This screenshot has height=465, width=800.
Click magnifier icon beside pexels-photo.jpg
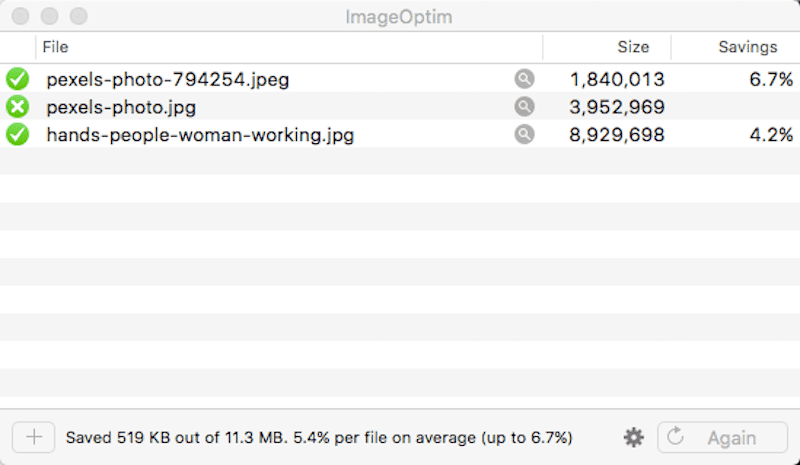(524, 107)
